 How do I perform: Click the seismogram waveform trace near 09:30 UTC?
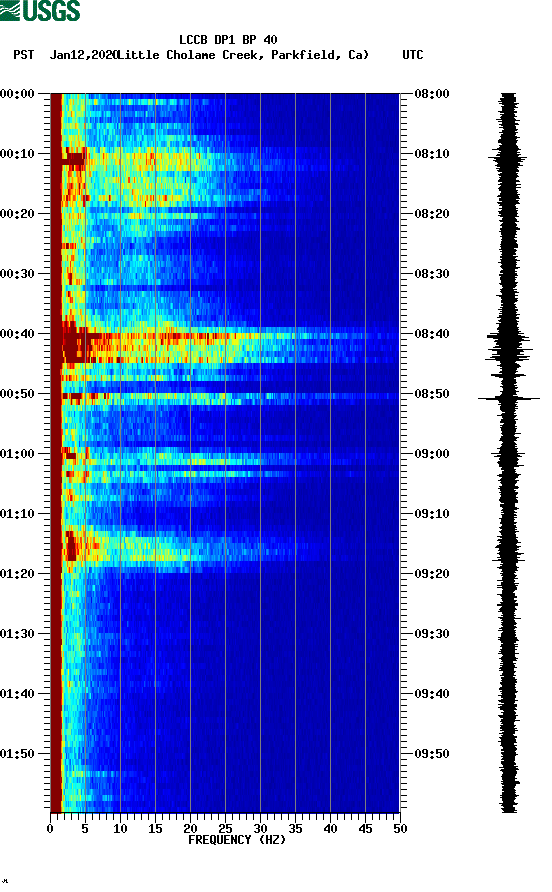pos(509,634)
